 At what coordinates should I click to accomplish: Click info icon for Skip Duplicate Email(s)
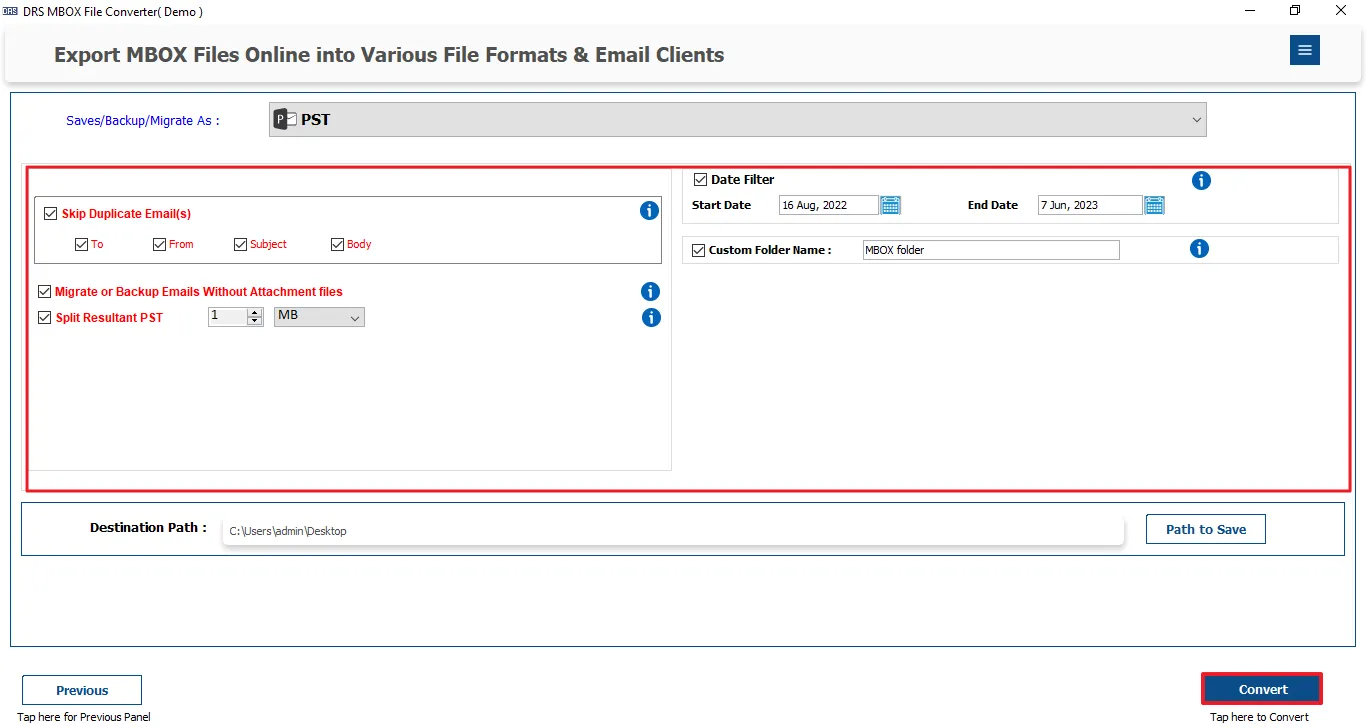click(x=649, y=211)
